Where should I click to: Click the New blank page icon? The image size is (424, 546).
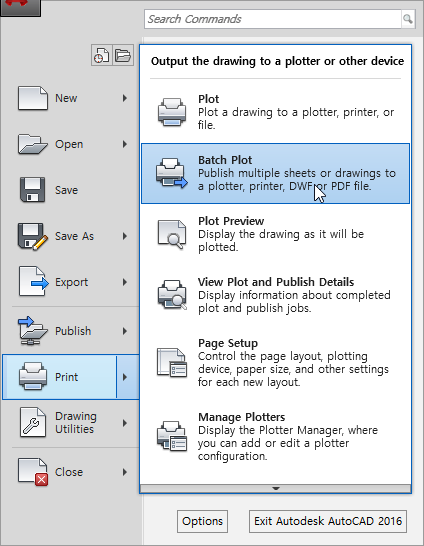33,98
